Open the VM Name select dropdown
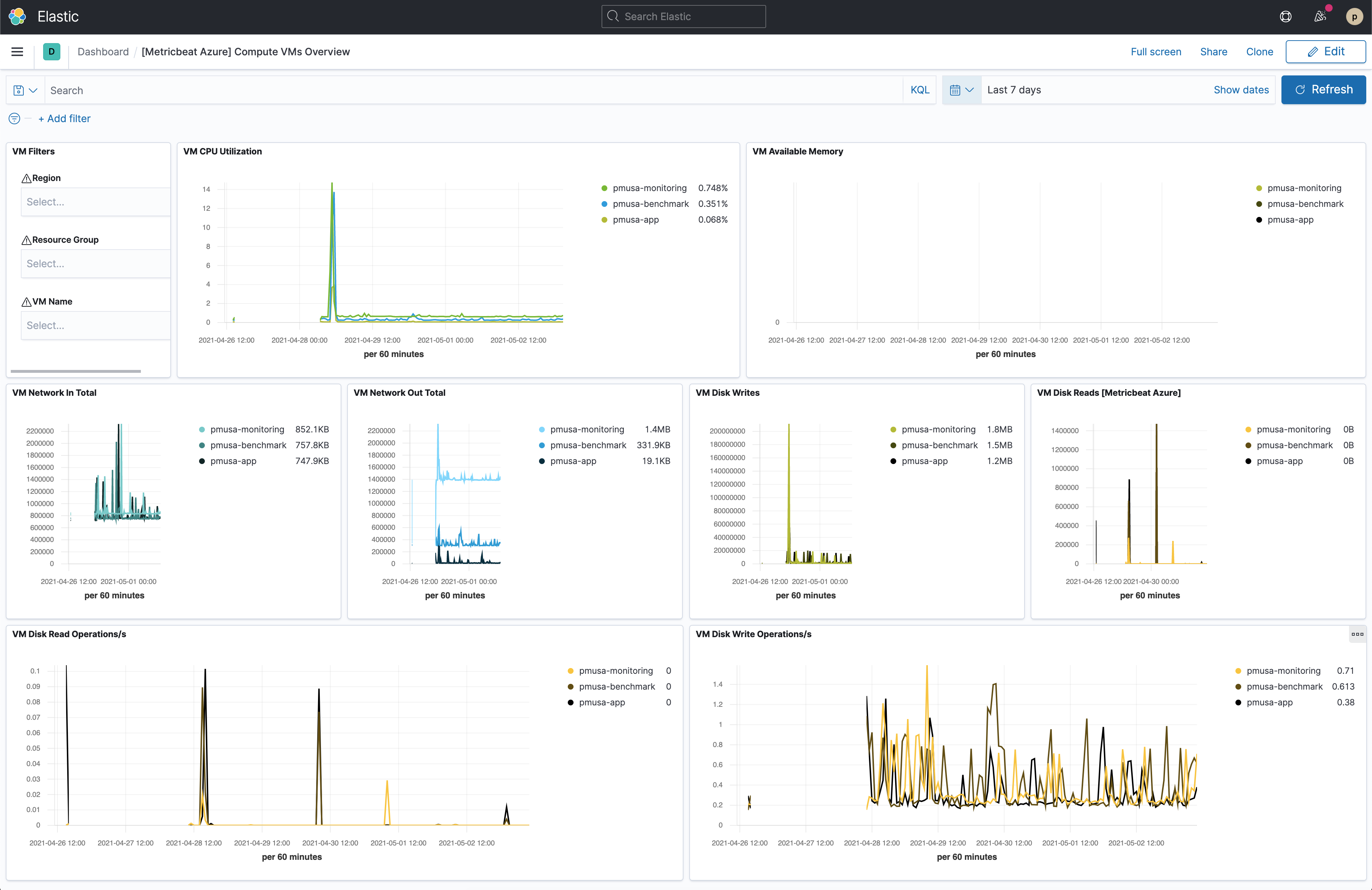 95,325
